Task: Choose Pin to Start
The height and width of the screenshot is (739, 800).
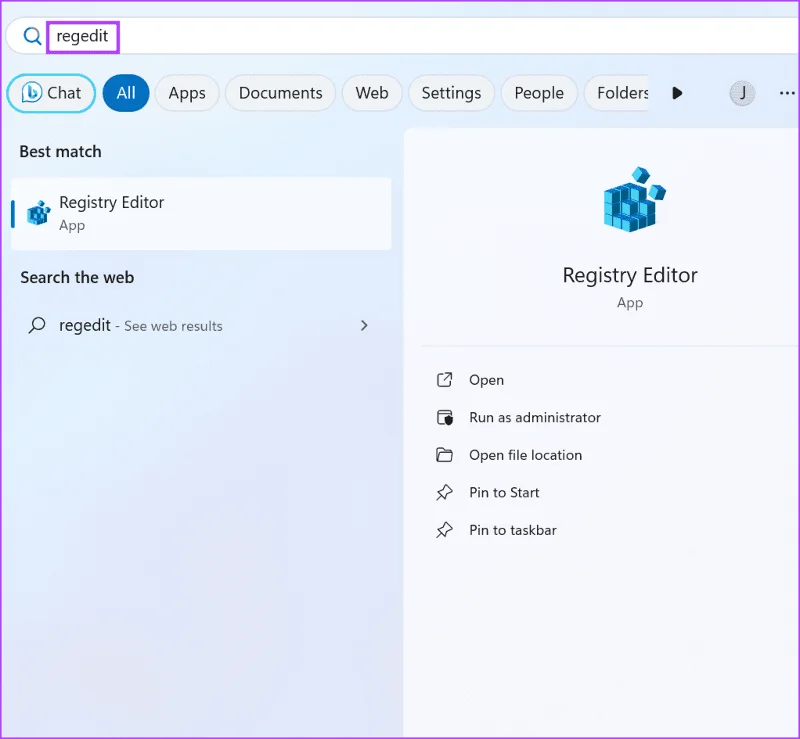Action: click(x=504, y=492)
